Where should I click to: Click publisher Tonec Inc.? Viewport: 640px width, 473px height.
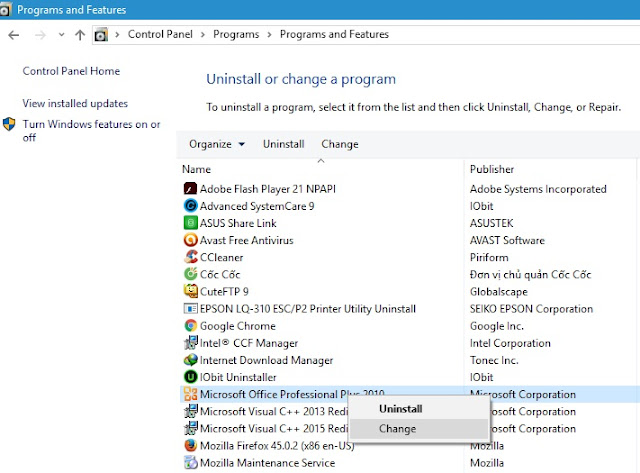click(x=494, y=360)
